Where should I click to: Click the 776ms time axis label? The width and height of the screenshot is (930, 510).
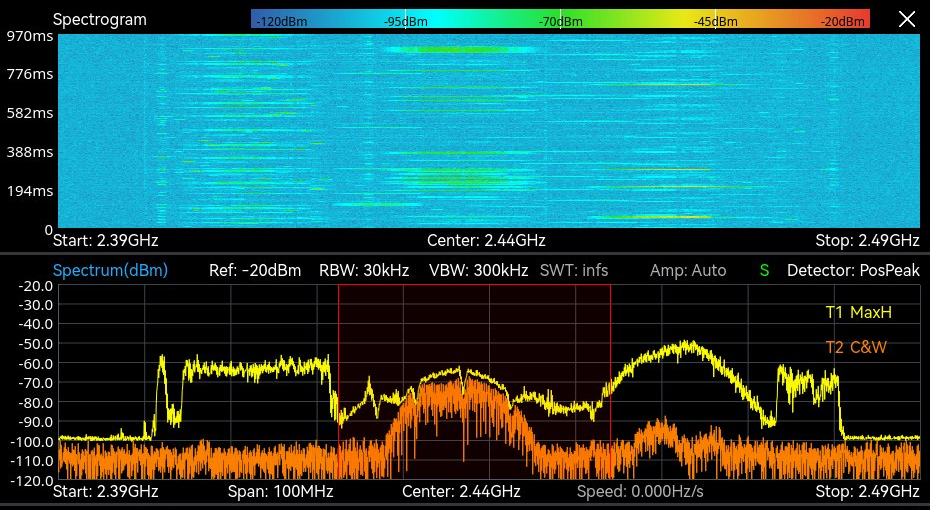30,75
